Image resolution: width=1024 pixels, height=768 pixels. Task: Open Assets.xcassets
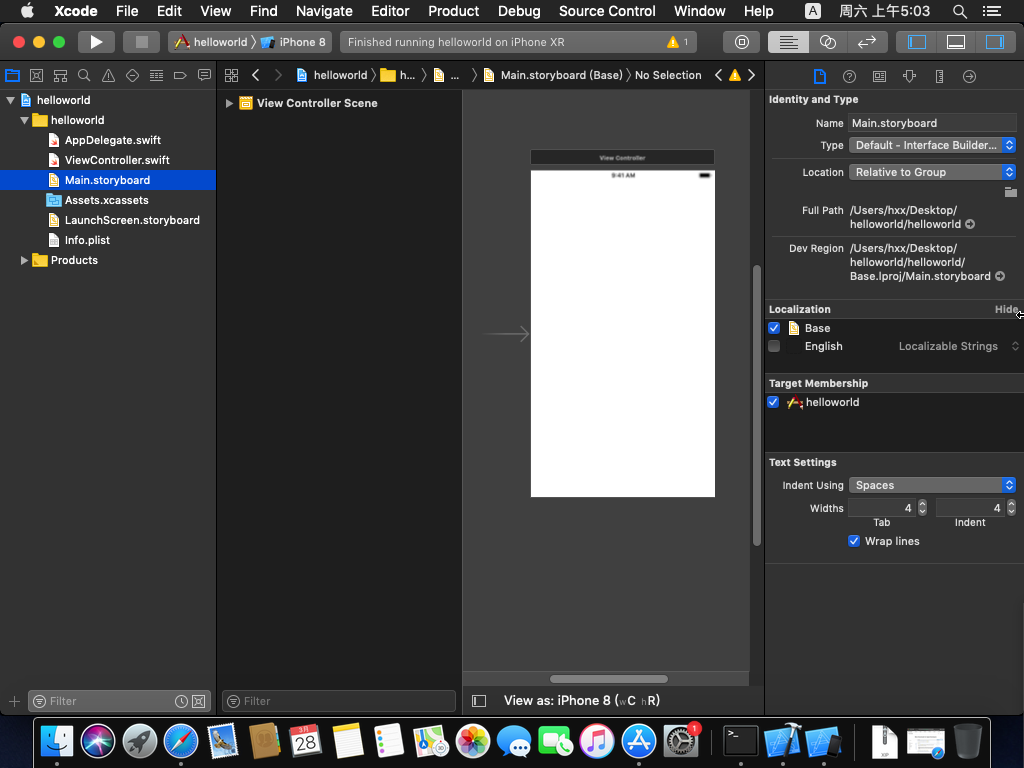coord(106,200)
